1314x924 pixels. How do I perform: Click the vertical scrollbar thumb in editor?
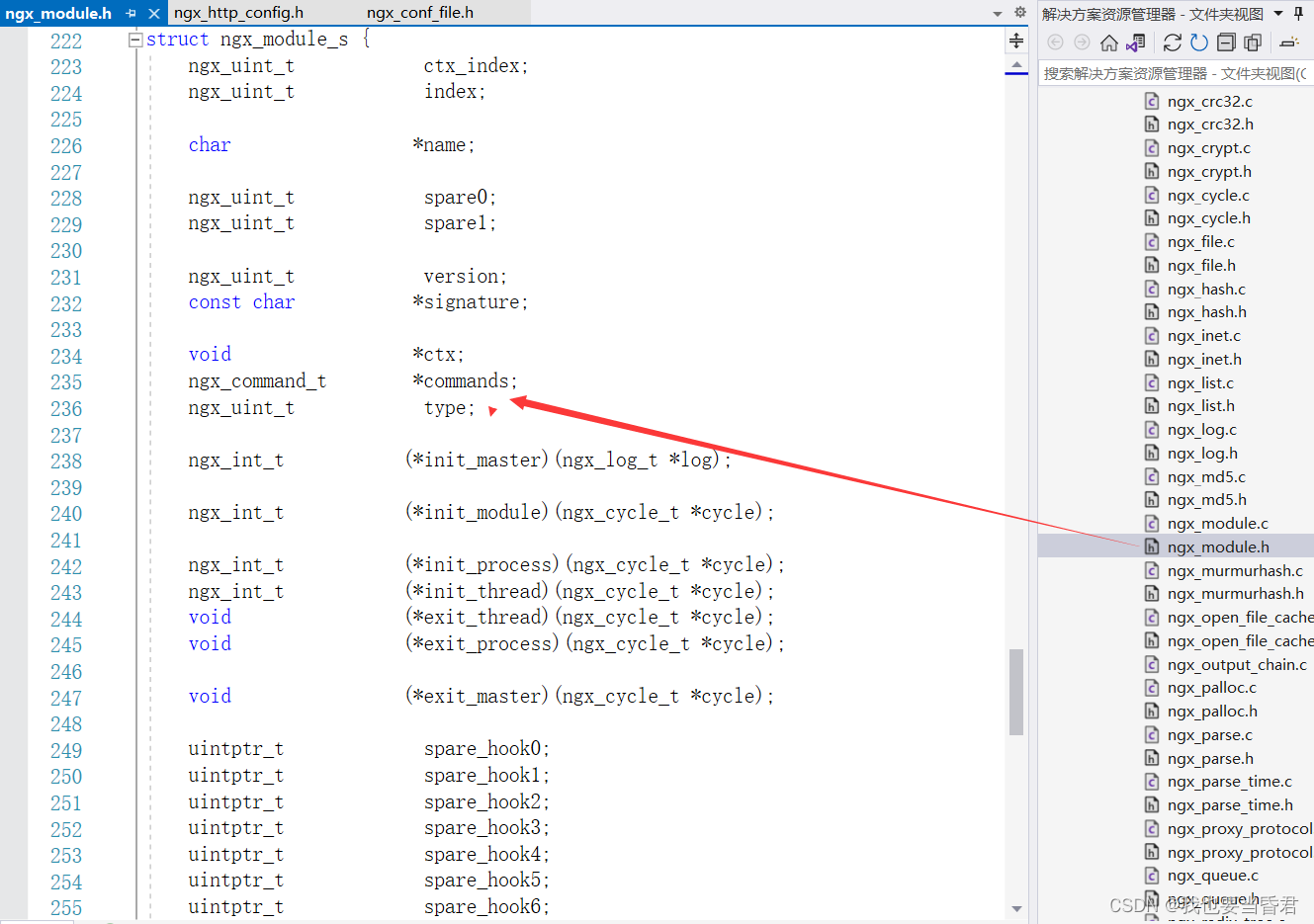(x=1016, y=692)
